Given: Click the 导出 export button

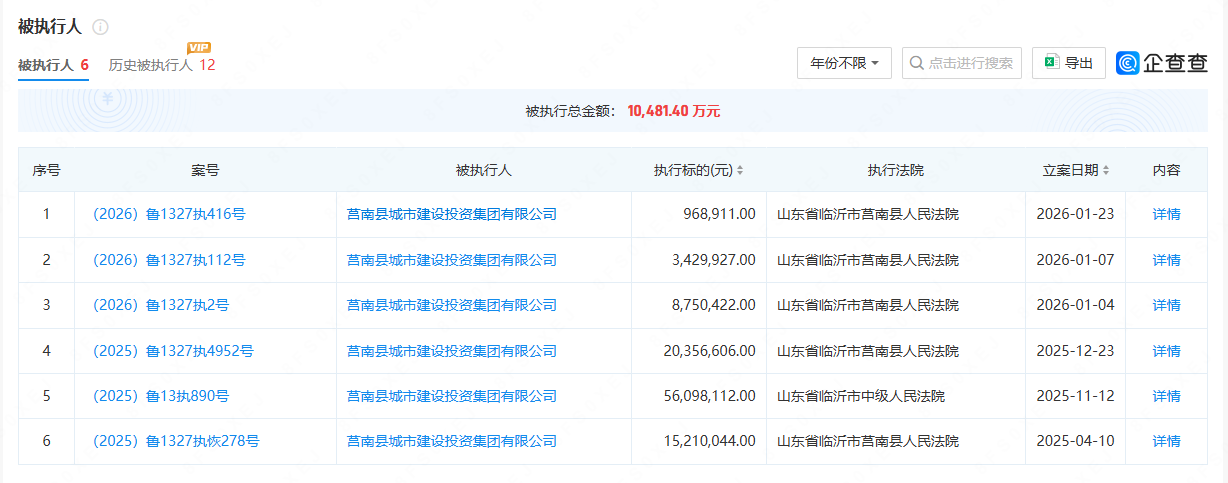Looking at the screenshot, I should coord(1068,63).
